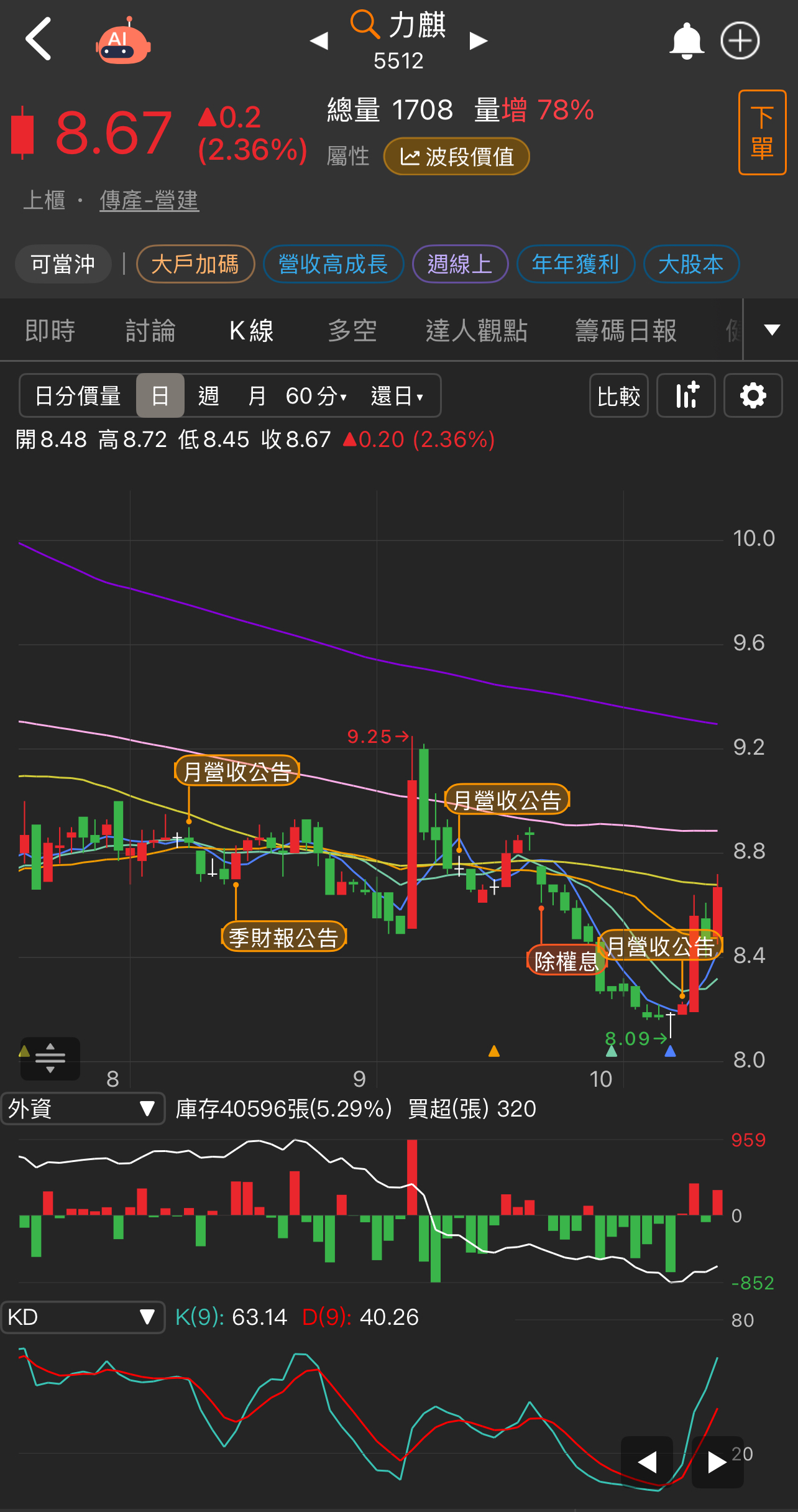Tap the 下單 order button

[x=762, y=132]
